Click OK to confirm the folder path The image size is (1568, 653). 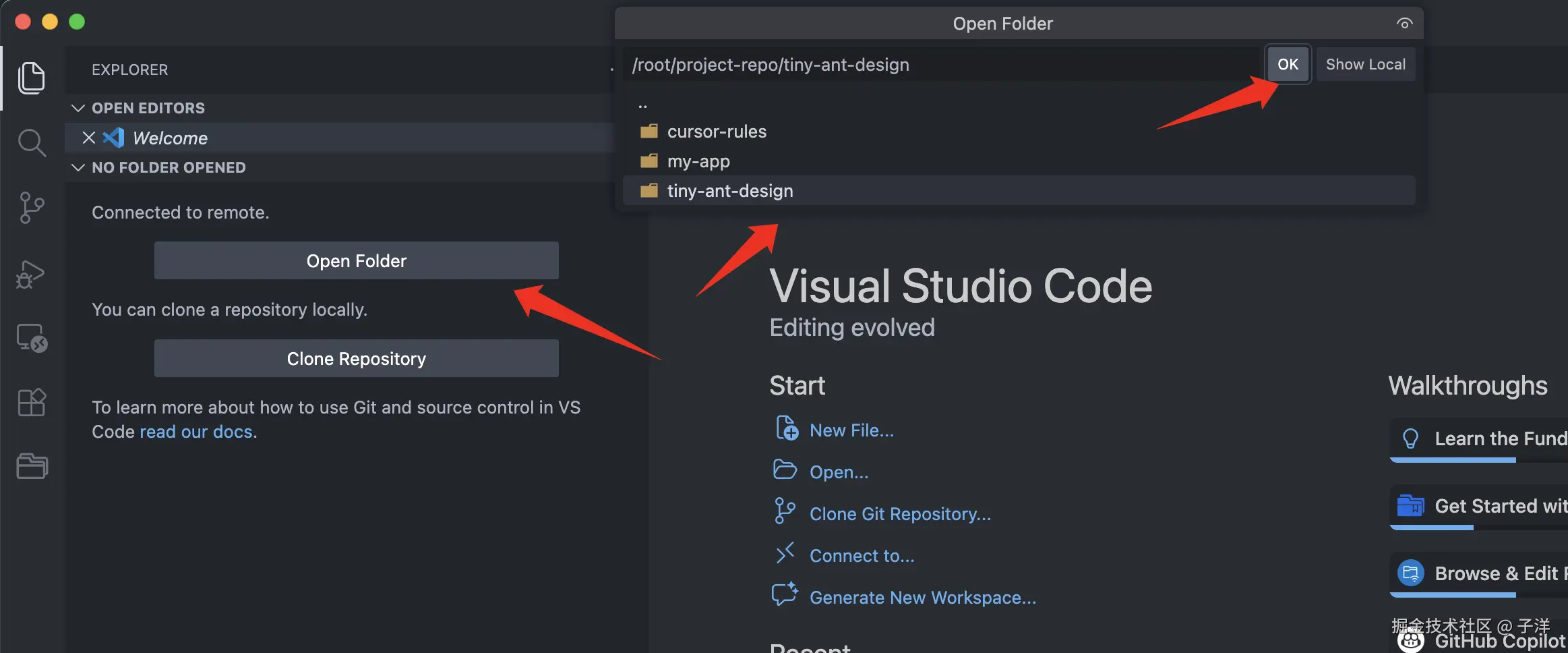[1288, 64]
